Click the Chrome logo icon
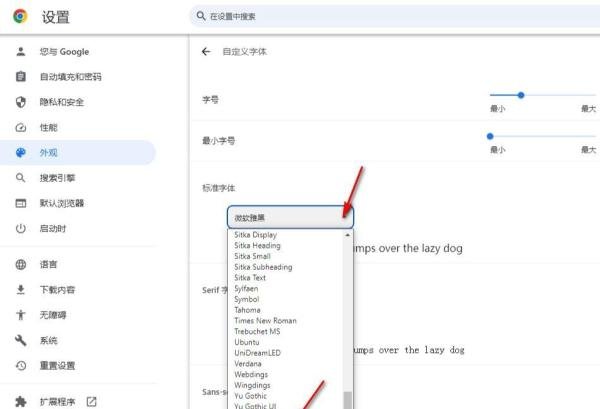Image resolution: width=600 pixels, height=409 pixels. [20, 16]
